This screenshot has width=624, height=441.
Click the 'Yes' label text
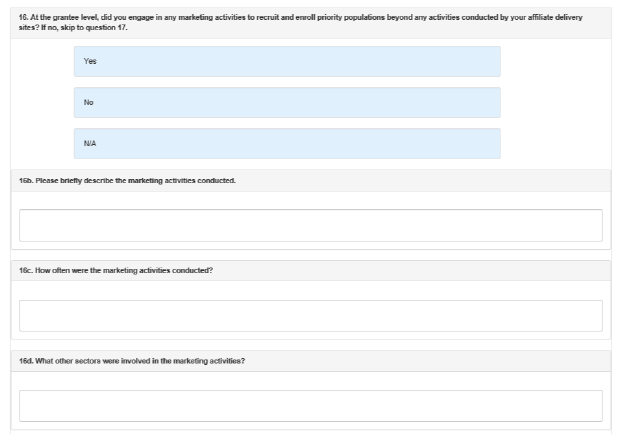(x=90, y=61)
